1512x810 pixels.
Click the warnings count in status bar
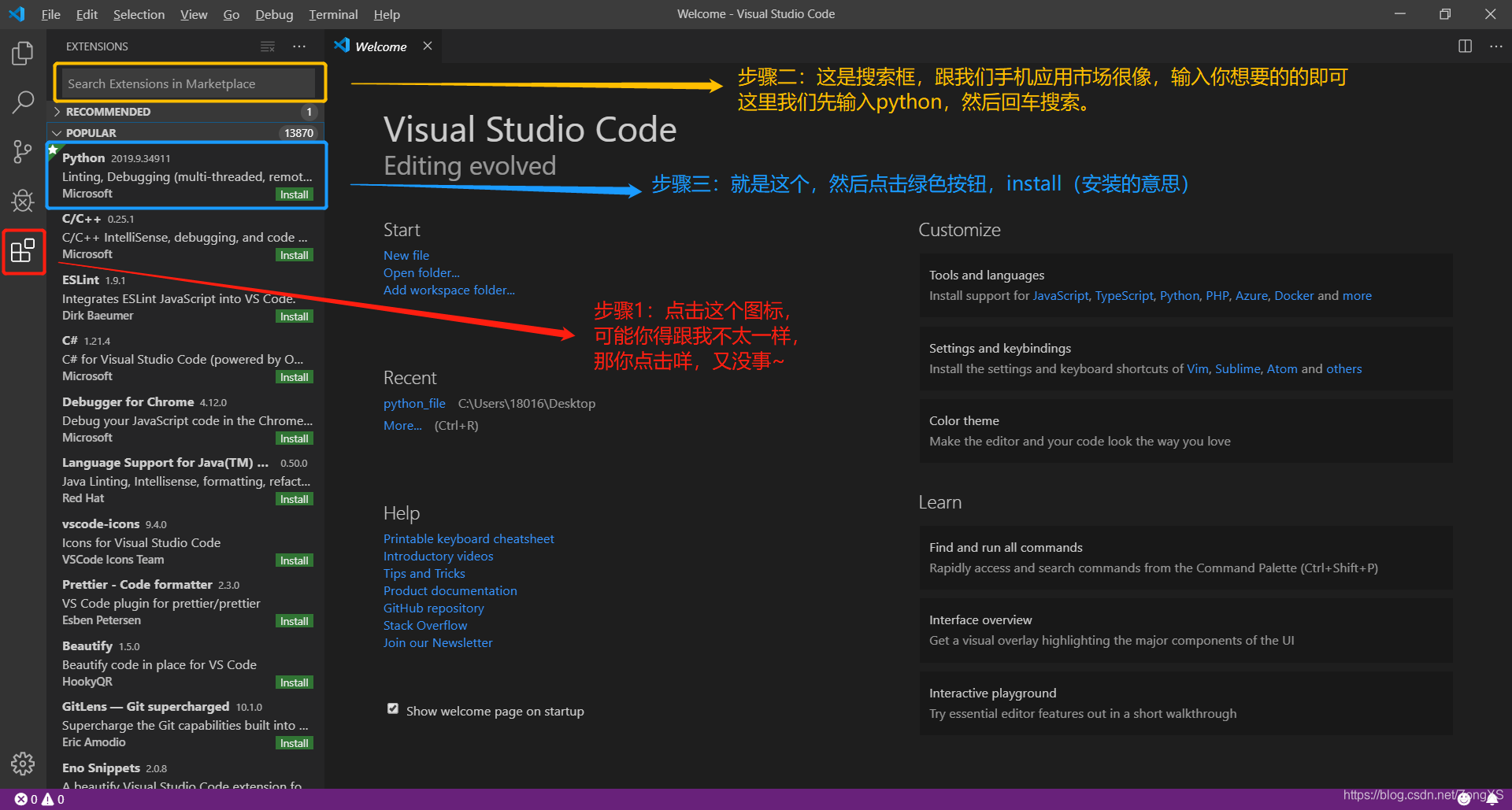click(54, 799)
